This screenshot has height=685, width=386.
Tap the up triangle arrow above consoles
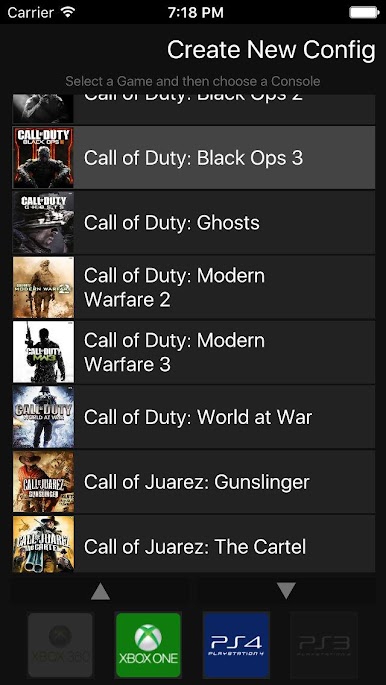[x=100, y=592]
